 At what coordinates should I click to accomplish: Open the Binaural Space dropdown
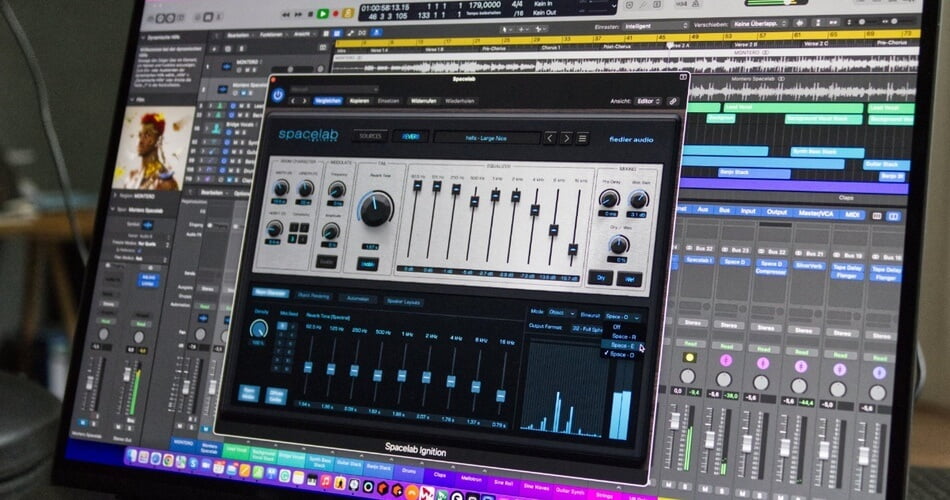point(623,316)
